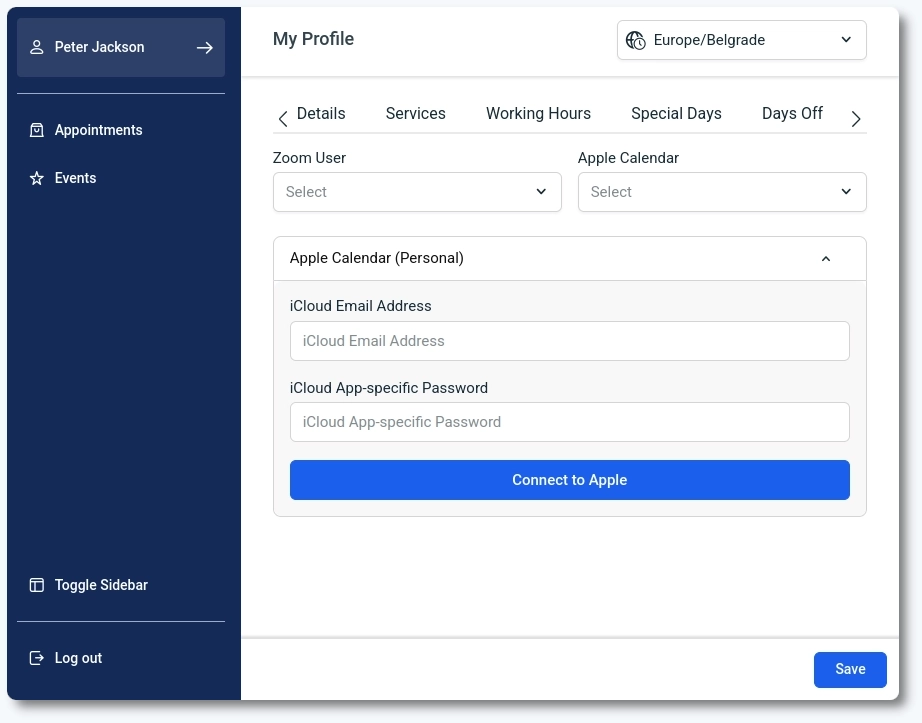Screen dimensions: 922x723
Task: Click the Log out door icon
Action: pyautogui.click(x=37, y=658)
